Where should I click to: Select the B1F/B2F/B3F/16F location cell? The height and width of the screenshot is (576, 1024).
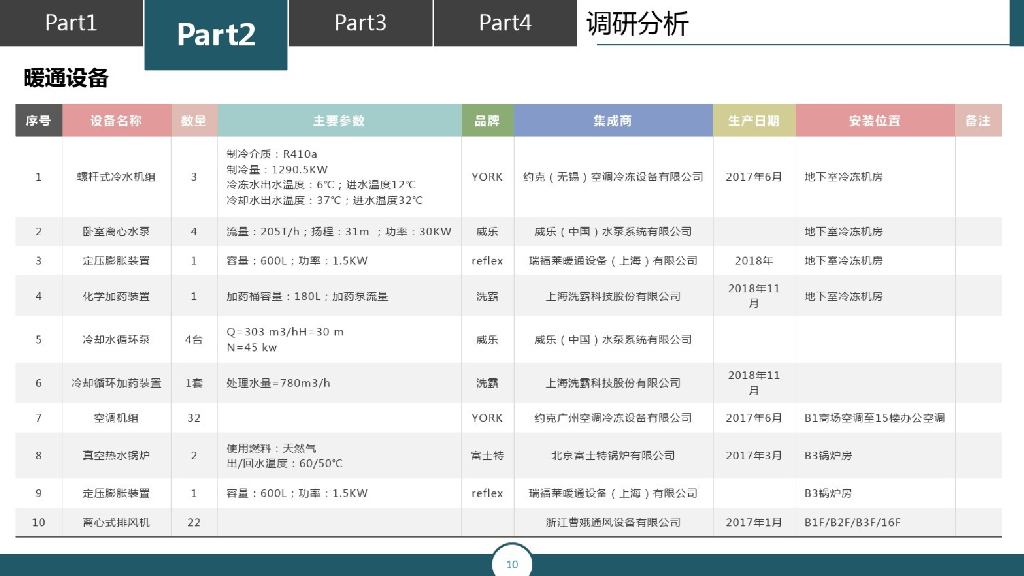pos(853,522)
